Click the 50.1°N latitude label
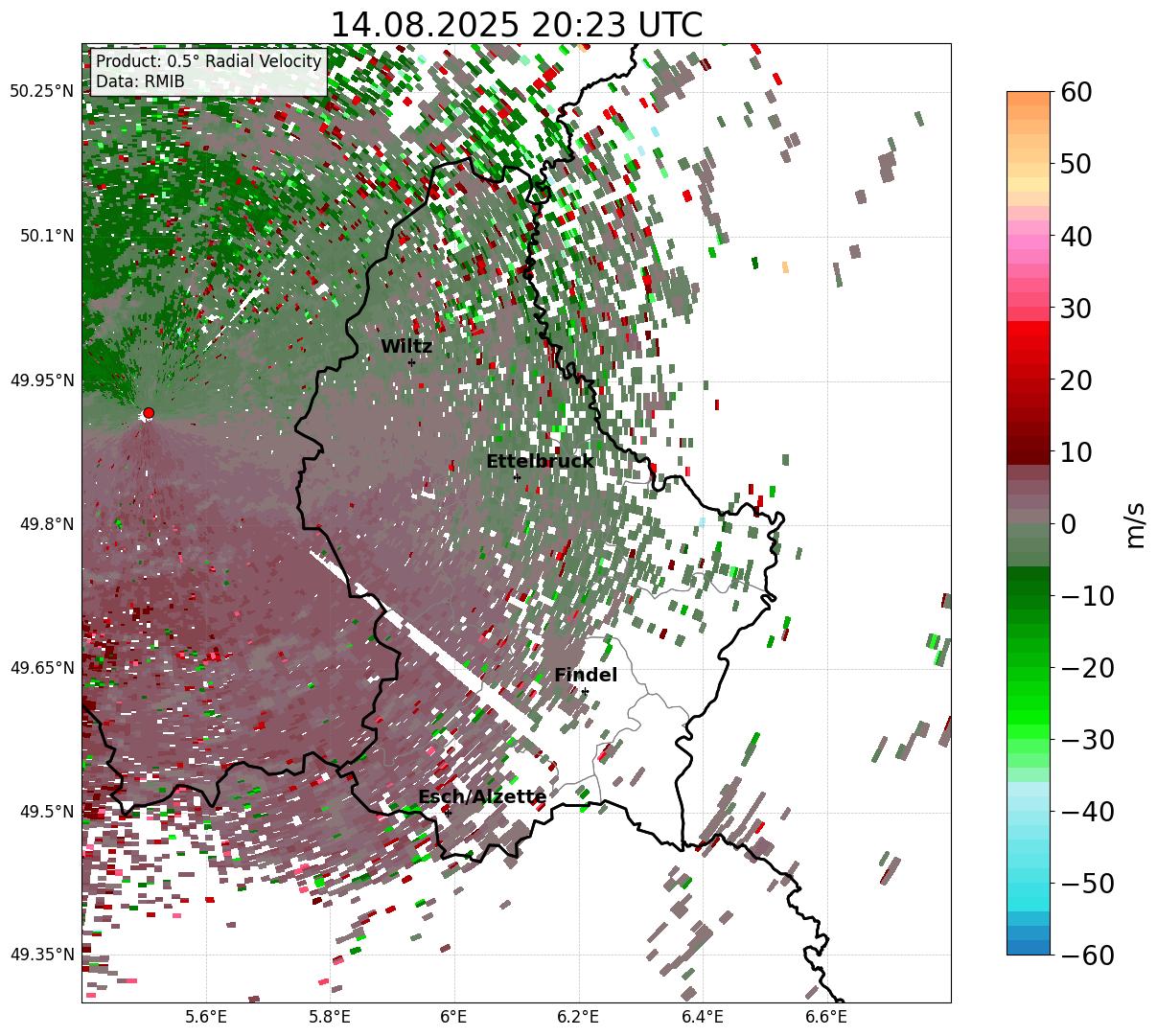The height and width of the screenshot is (1036, 1157). click(46, 236)
